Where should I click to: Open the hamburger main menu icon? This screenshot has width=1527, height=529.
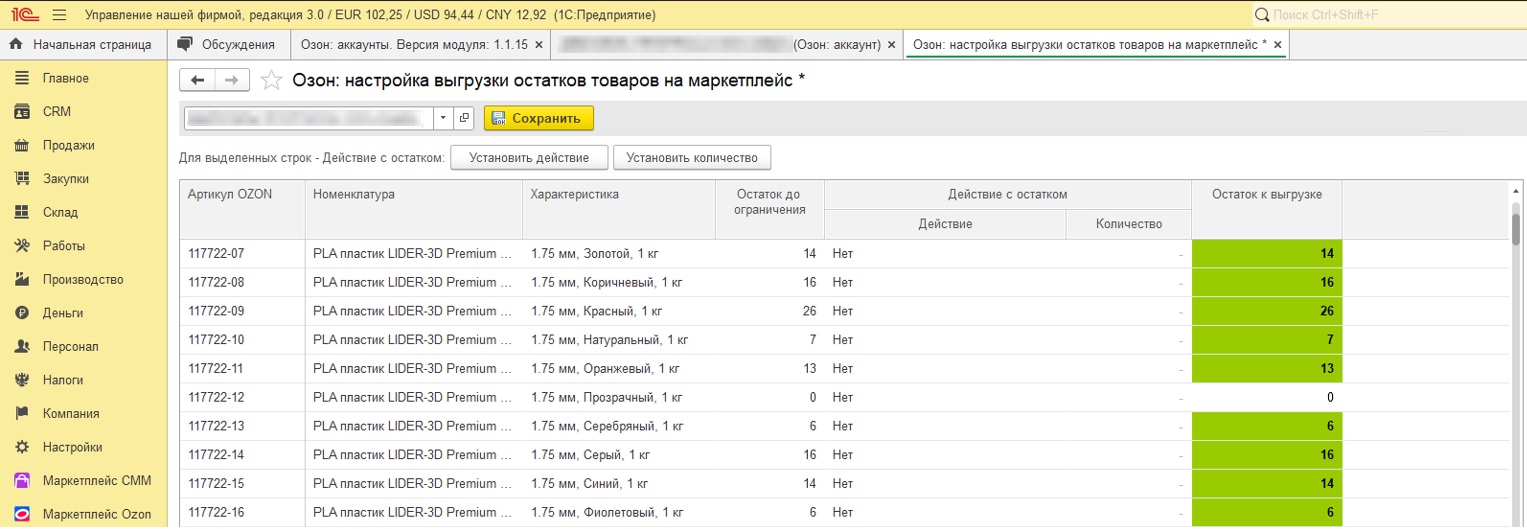(x=58, y=15)
